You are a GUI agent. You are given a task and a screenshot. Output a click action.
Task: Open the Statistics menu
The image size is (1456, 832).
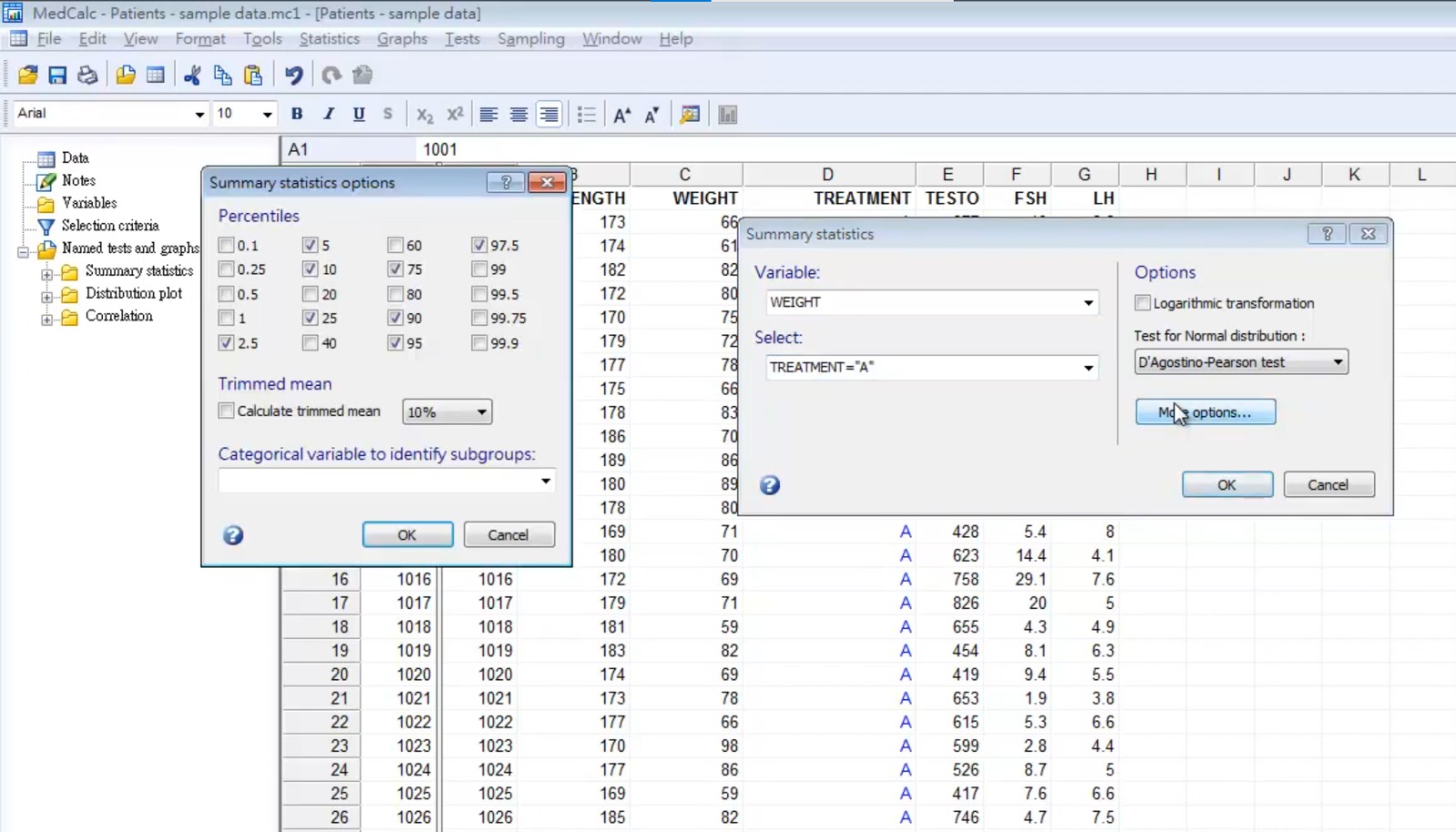click(329, 38)
